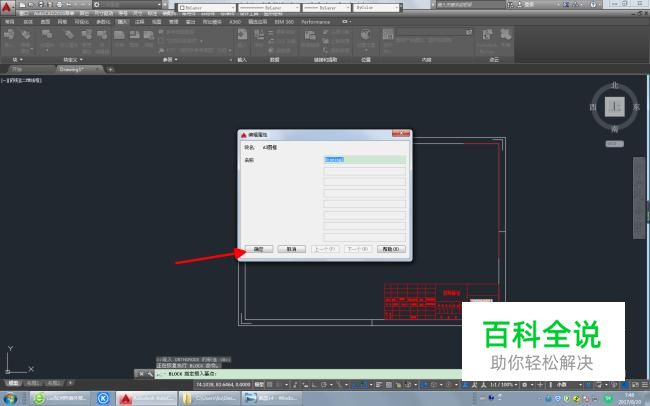Open the BIM 360 ribbon tab
This screenshot has height=406, width=650.
pos(284,22)
